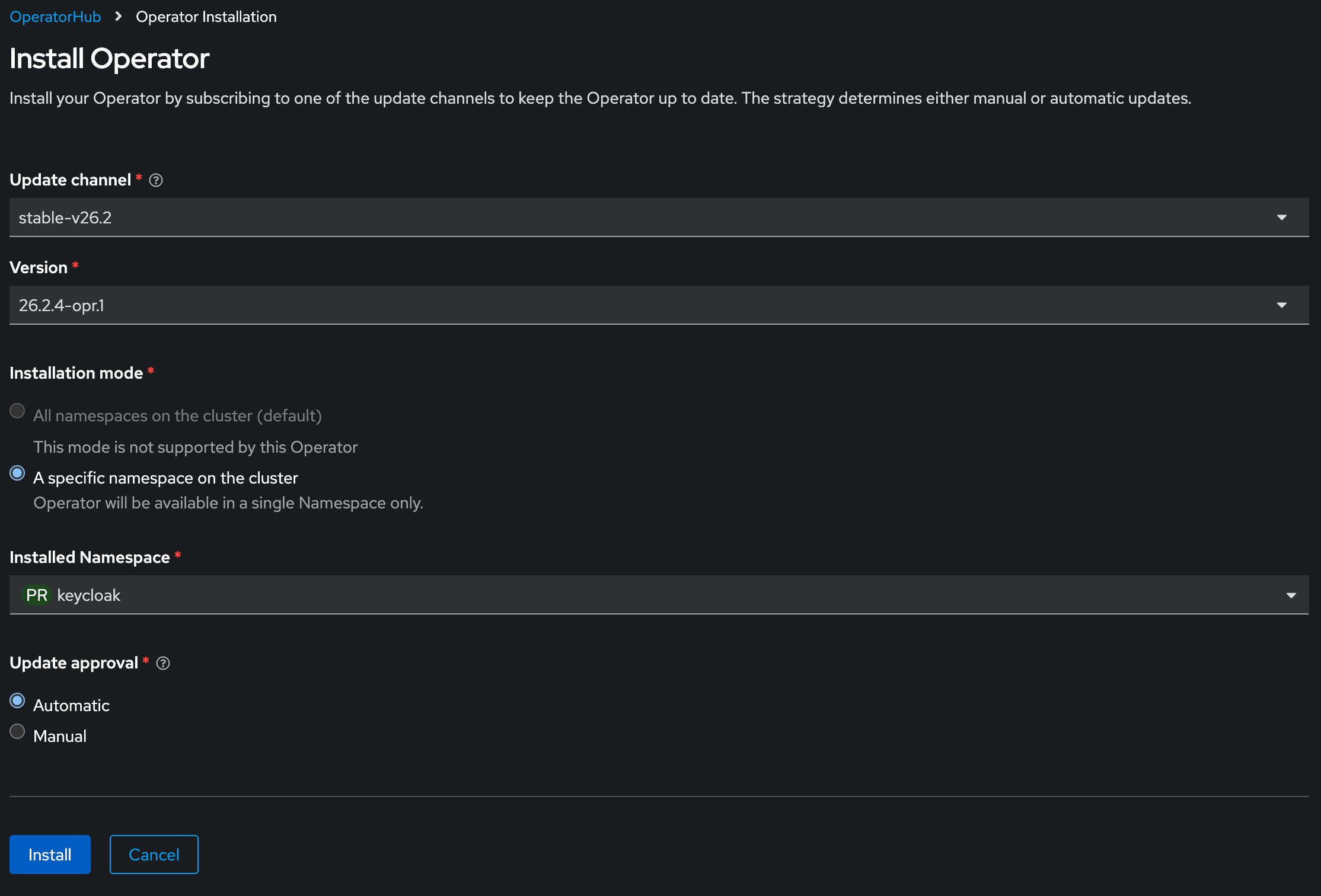The image size is (1321, 896).
Task: Click the PR project badge icon
Action: pyautogui.click(x=37, y=595)
